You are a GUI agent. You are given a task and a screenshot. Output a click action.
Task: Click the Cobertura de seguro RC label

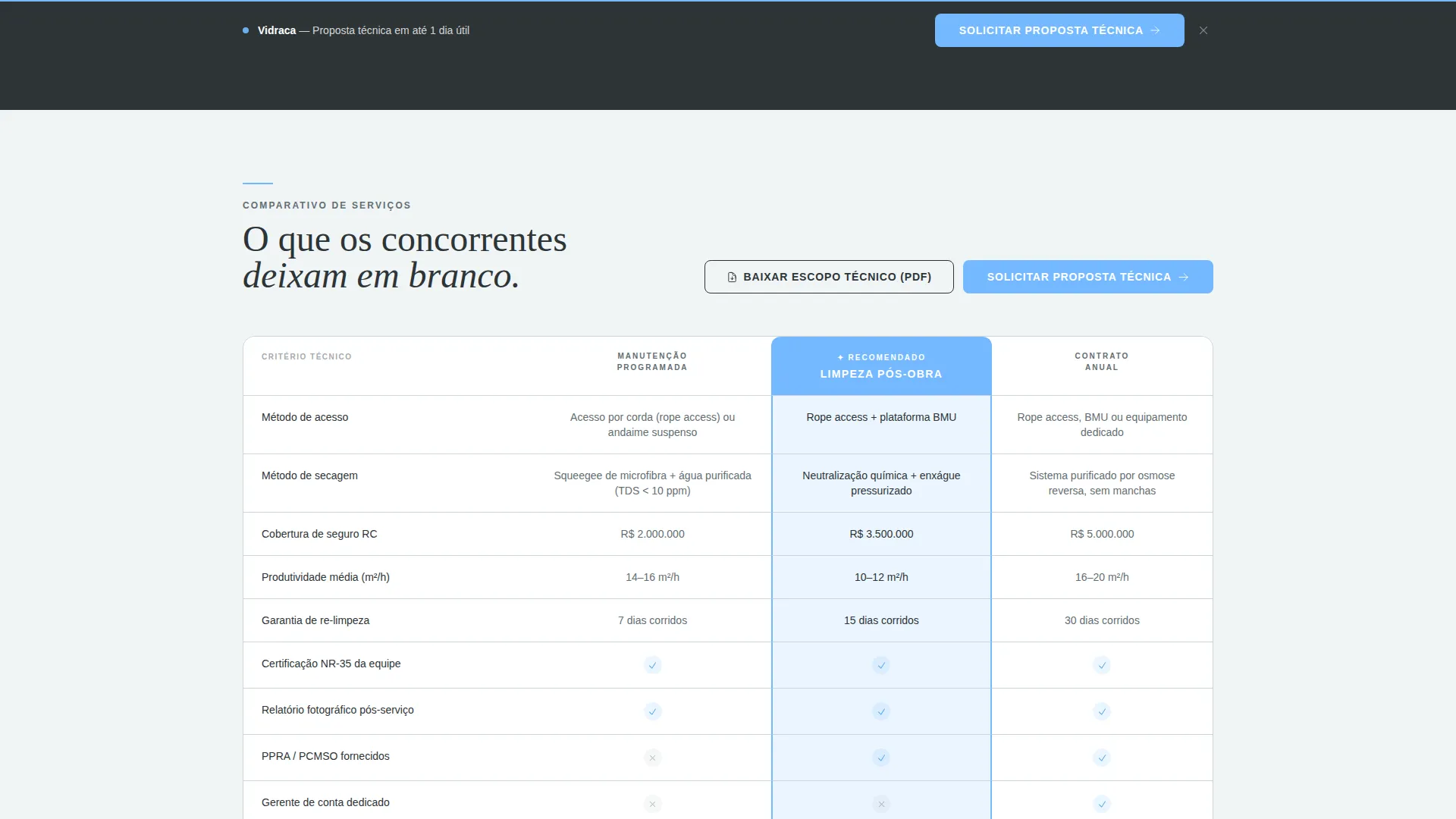pos(319,534)
